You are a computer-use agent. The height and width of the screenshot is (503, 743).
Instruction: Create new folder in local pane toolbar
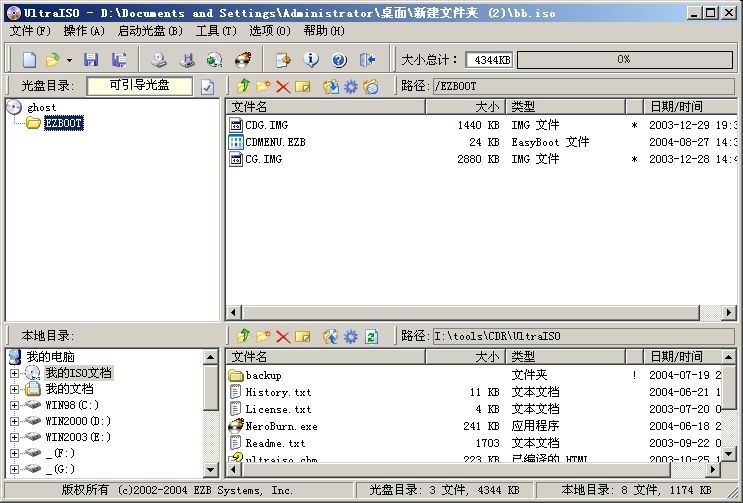coord(263,336)
